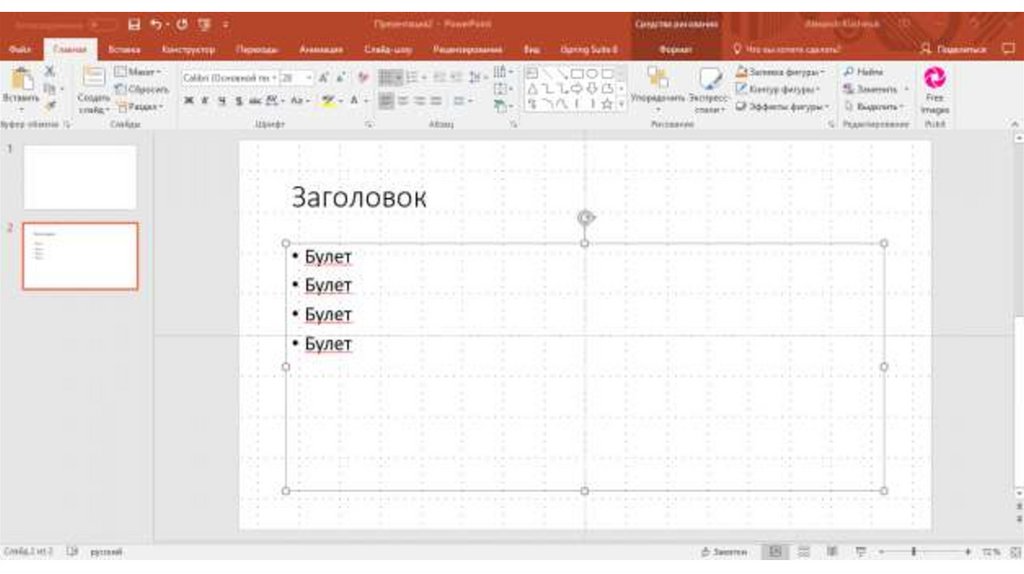Cut selection with scissors icon
The image size is (1024, 574).
click(x=50, y=71)
